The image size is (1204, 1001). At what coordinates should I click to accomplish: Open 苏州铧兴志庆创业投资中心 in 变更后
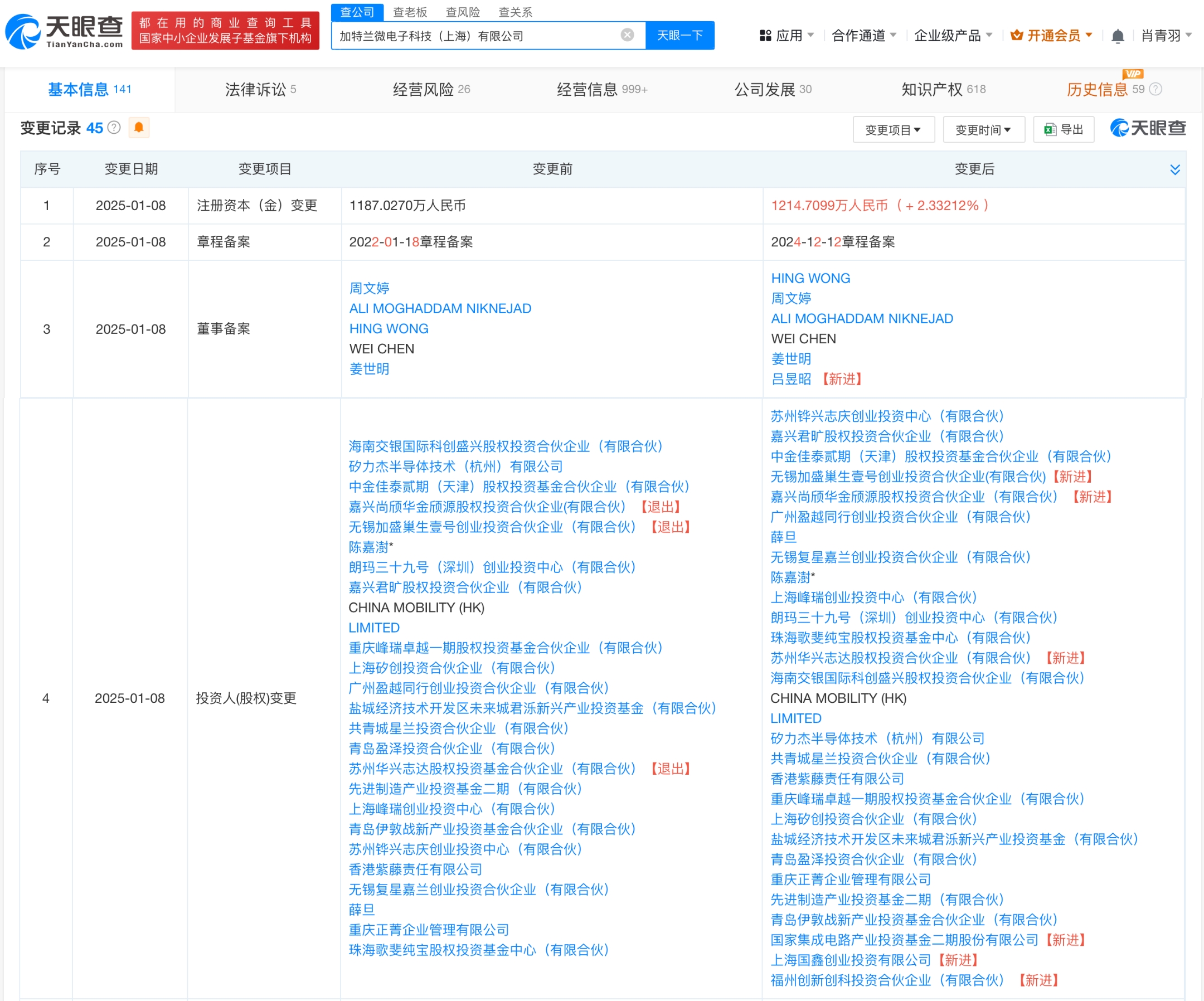point(887,416)
